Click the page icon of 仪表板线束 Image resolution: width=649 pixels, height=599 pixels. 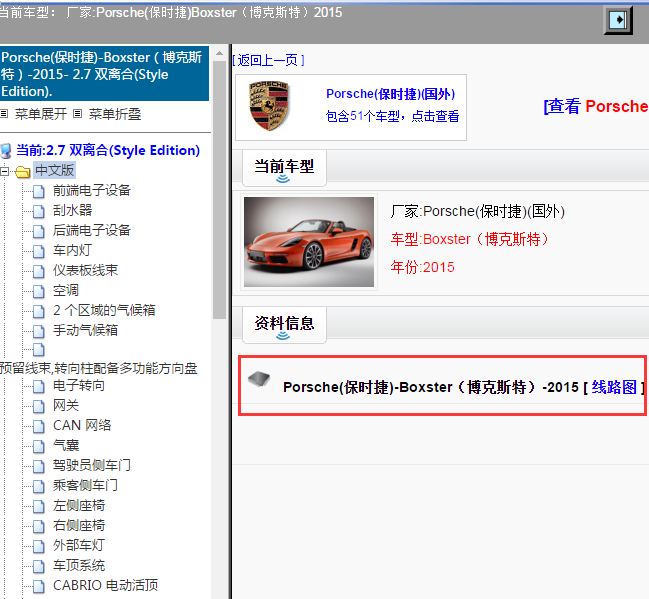[38, 271]
